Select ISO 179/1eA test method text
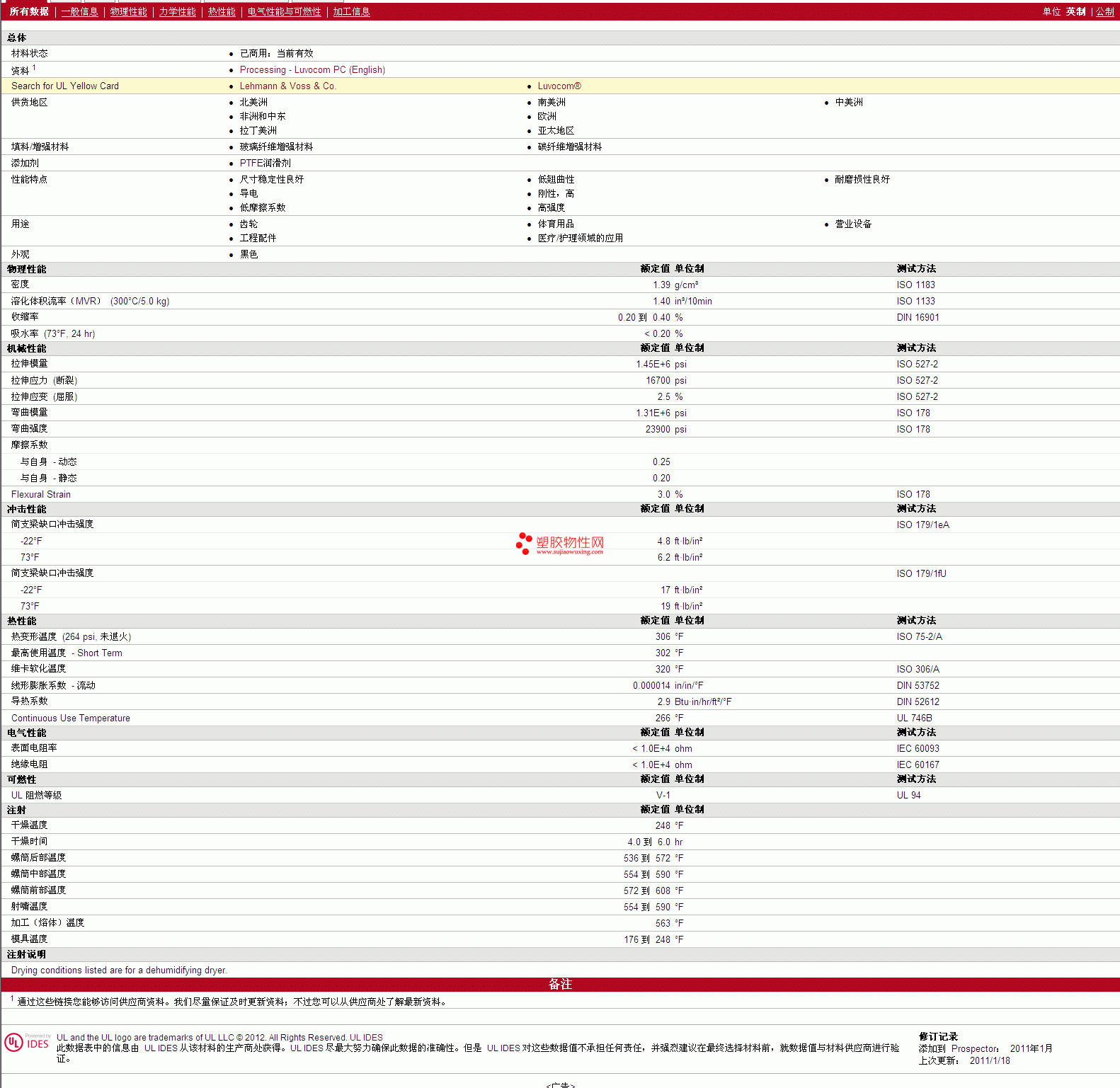The height and width of the screenshot is (1088, 1120). pyautogui.click(x=922, y=525)
